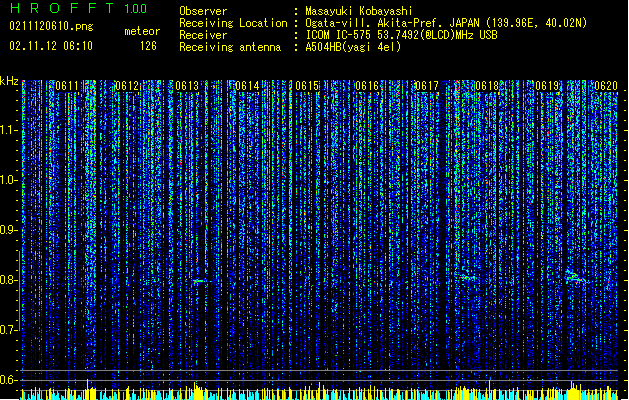The width and height of the screenshot is (629, 400).
Task: Click the kHz axis unit label
Action: point(9,81)
